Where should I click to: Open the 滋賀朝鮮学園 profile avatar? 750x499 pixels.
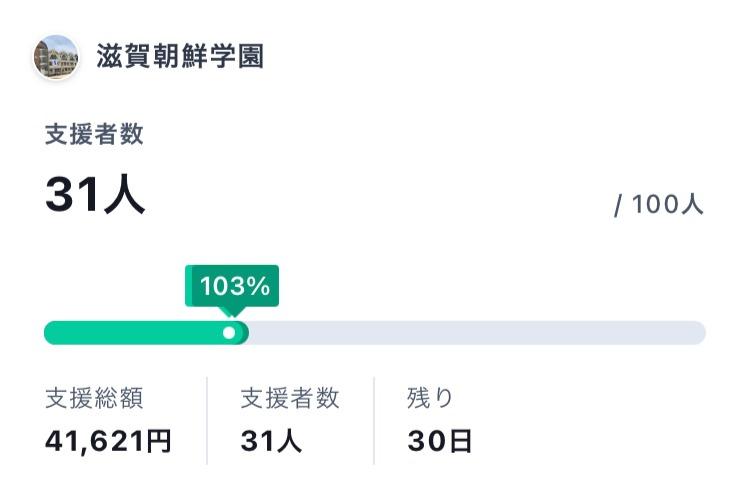point(56,57)
